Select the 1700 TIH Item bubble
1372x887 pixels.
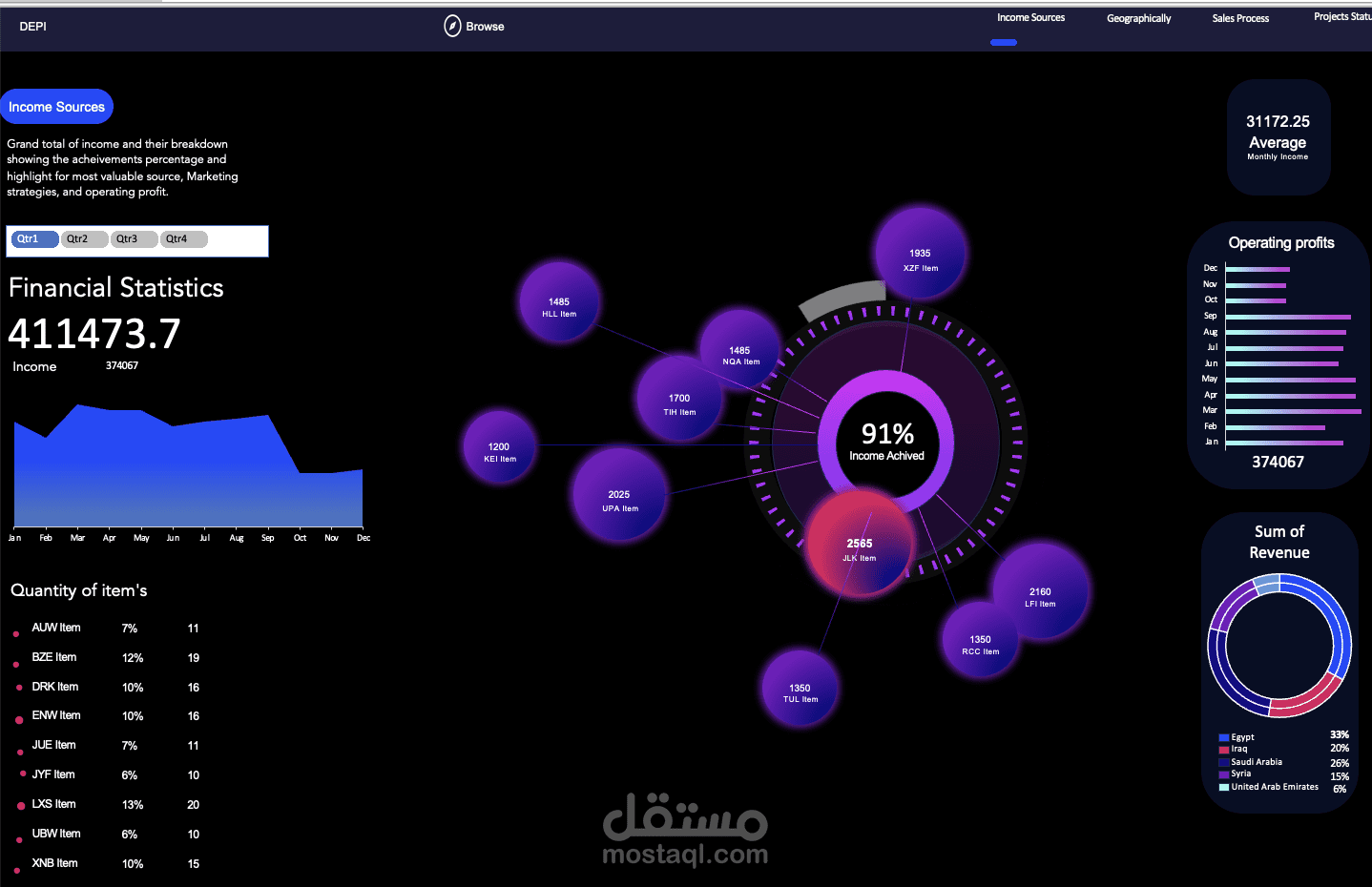tap(679, 399)
